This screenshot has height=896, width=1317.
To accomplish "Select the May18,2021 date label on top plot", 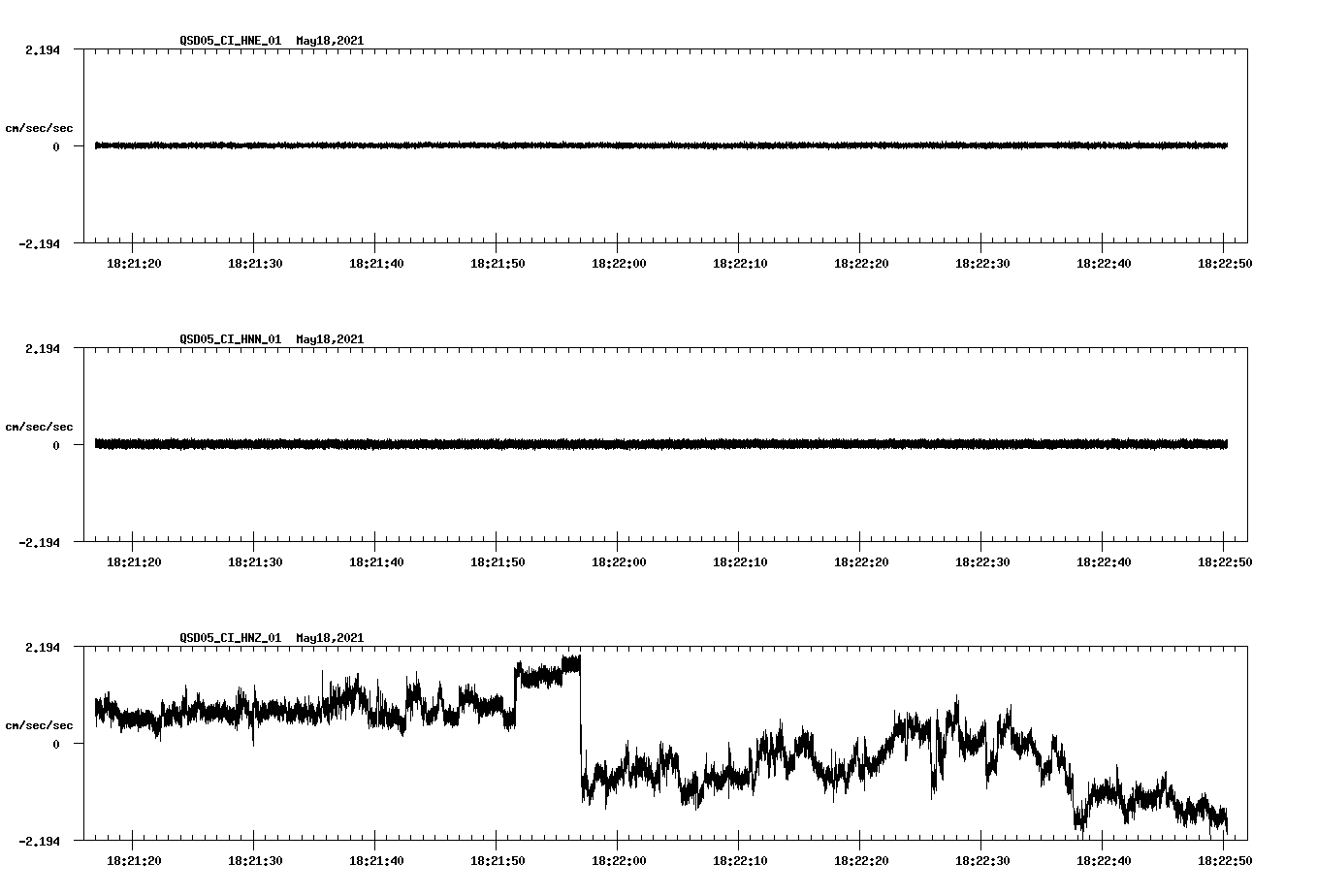I will click(328, 42).
